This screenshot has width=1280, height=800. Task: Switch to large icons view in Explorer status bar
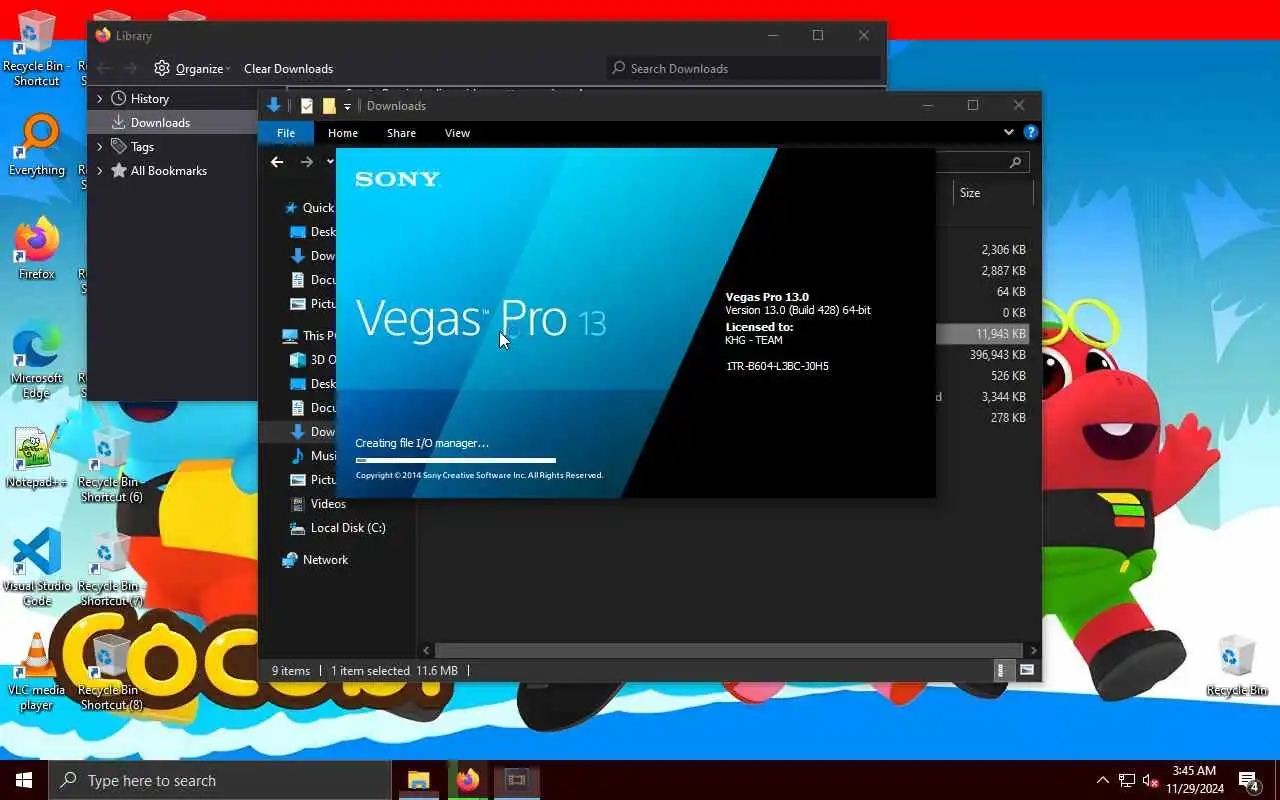pos(1026,670)
